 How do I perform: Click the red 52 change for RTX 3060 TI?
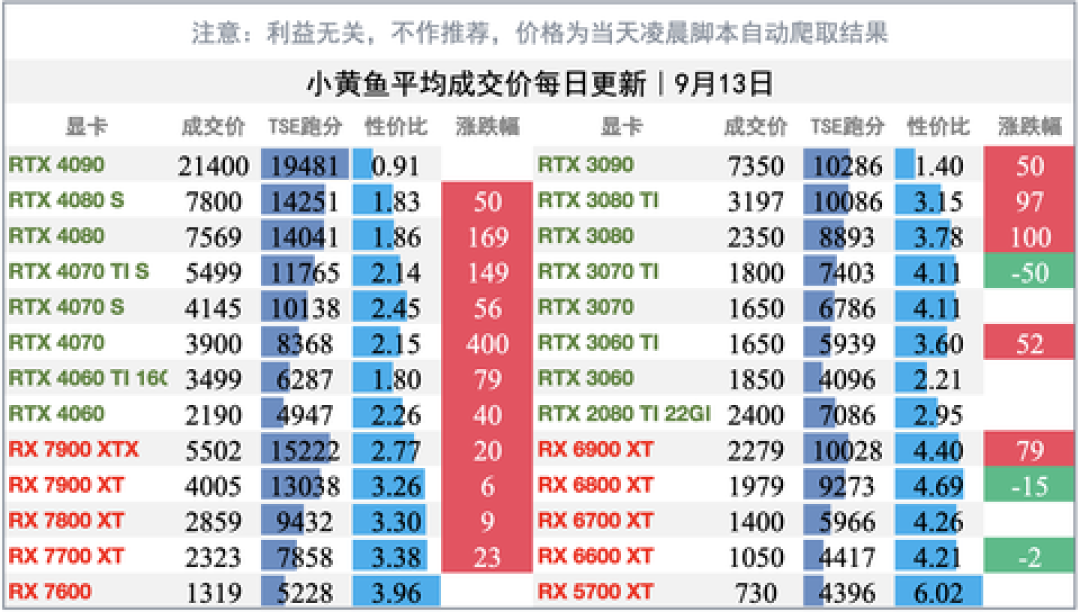(x=1029, y=344)
